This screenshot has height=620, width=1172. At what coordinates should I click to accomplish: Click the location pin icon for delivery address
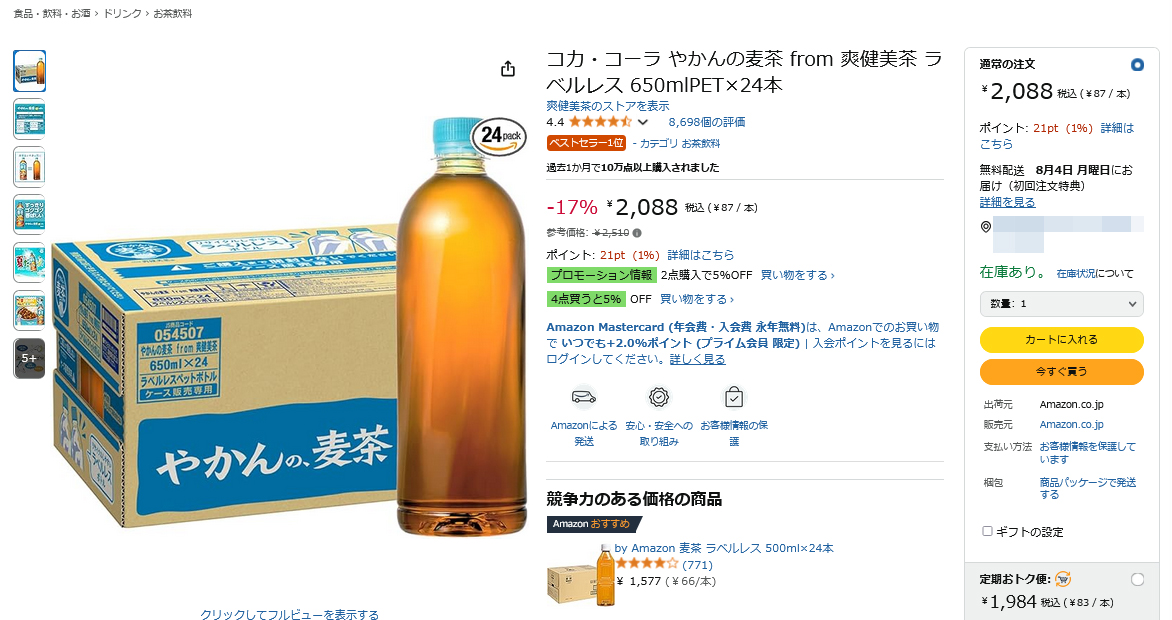[986, 227]
